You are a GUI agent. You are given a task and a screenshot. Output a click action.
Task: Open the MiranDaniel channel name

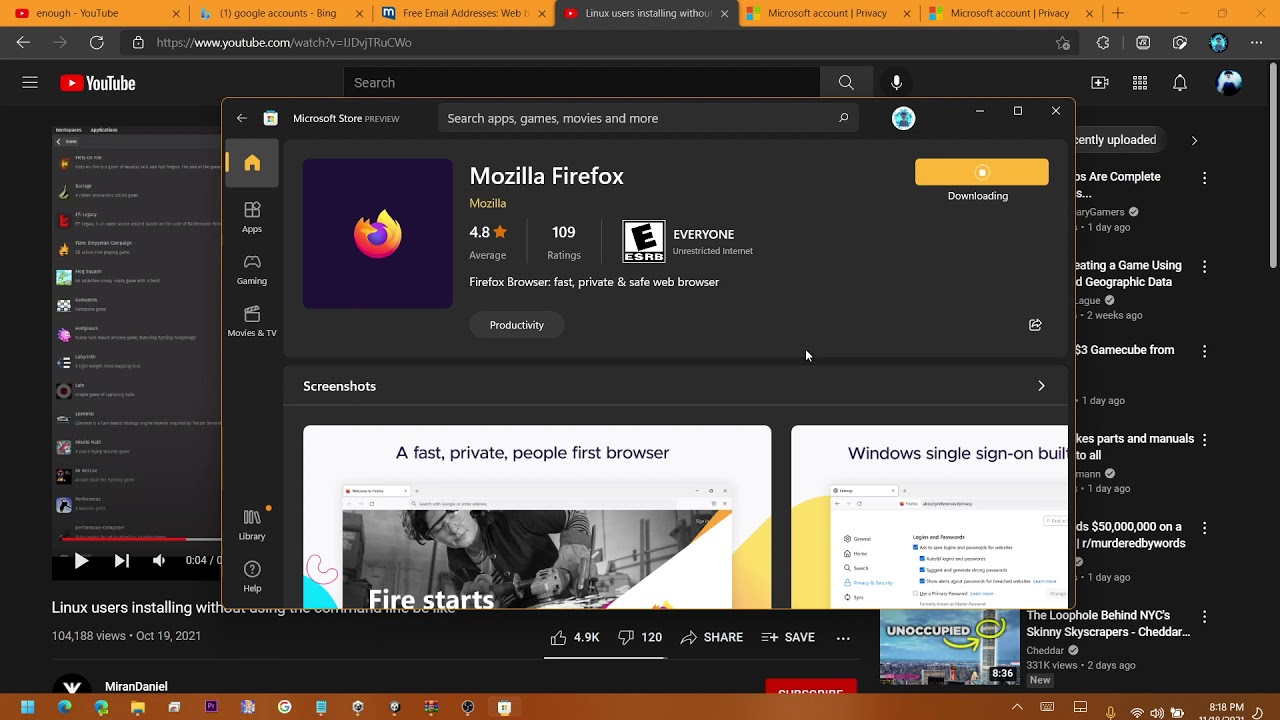coord(136,687)
